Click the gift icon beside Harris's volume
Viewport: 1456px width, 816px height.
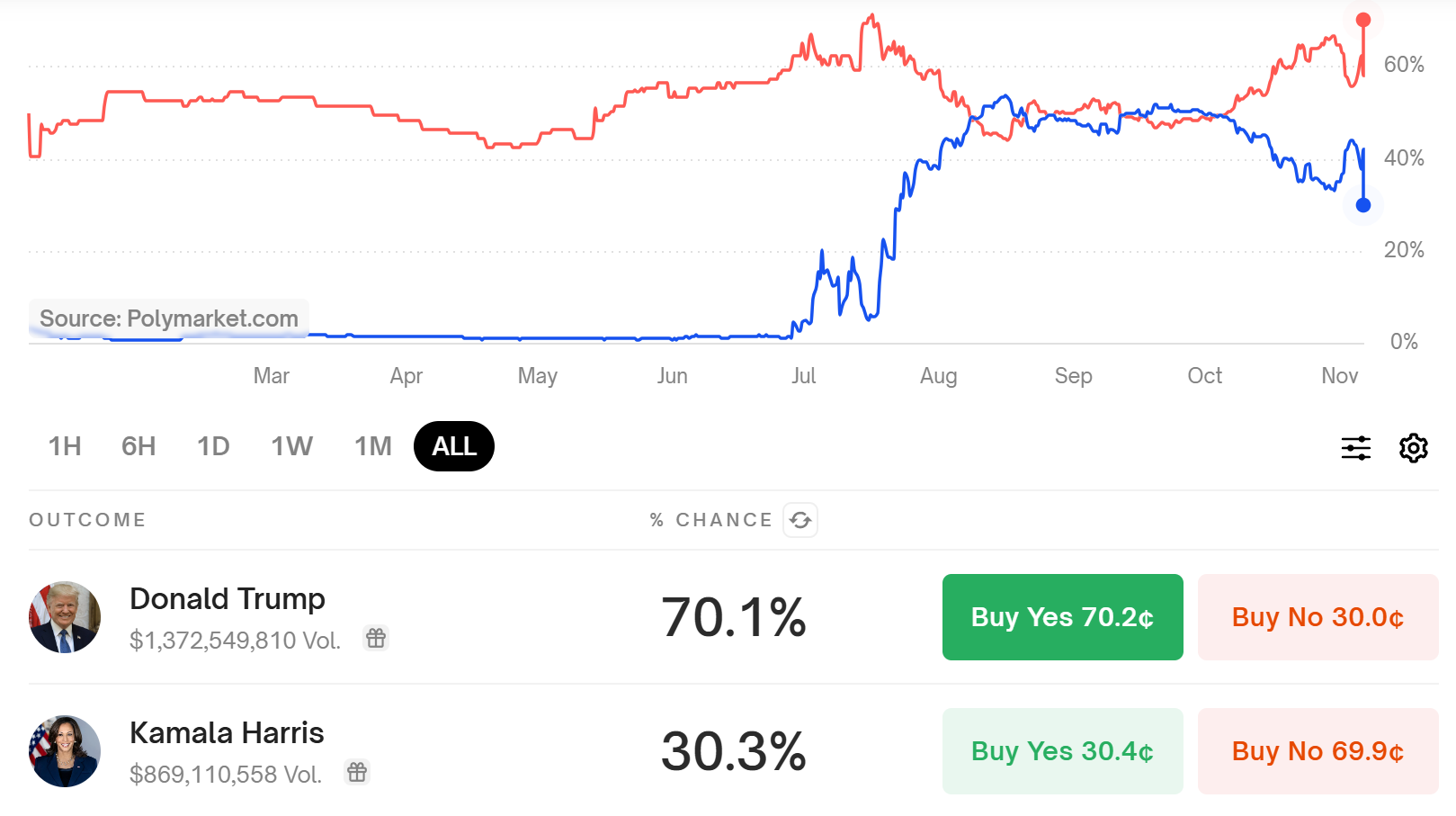[x=357, y=772]
